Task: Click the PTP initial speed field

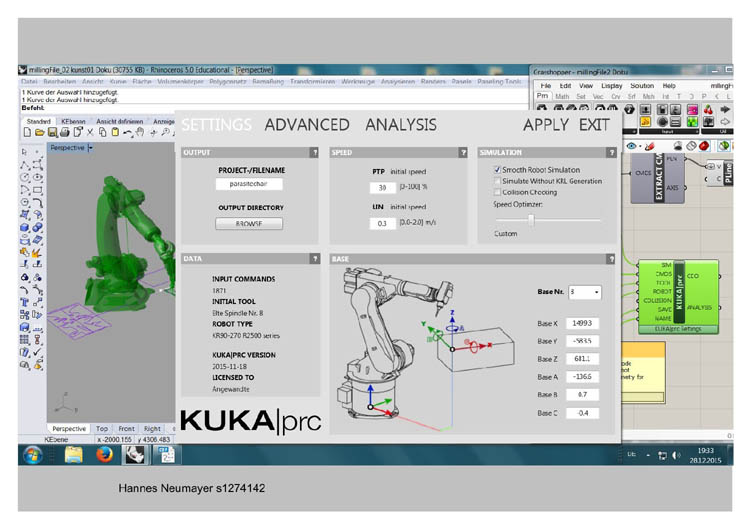Action: pyautogui.click(x=383, y=187)
